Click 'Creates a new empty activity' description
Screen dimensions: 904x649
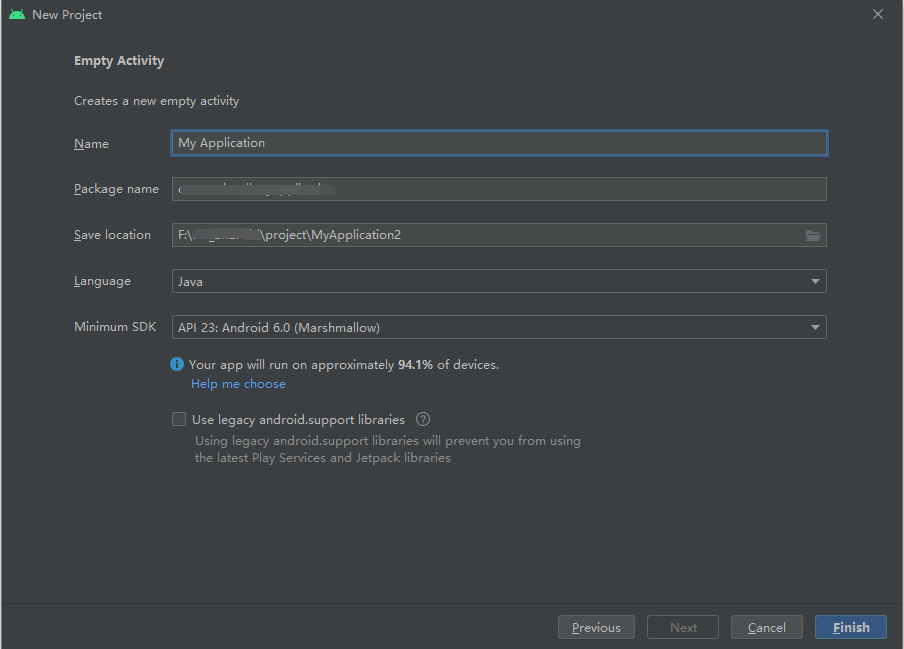156,101
